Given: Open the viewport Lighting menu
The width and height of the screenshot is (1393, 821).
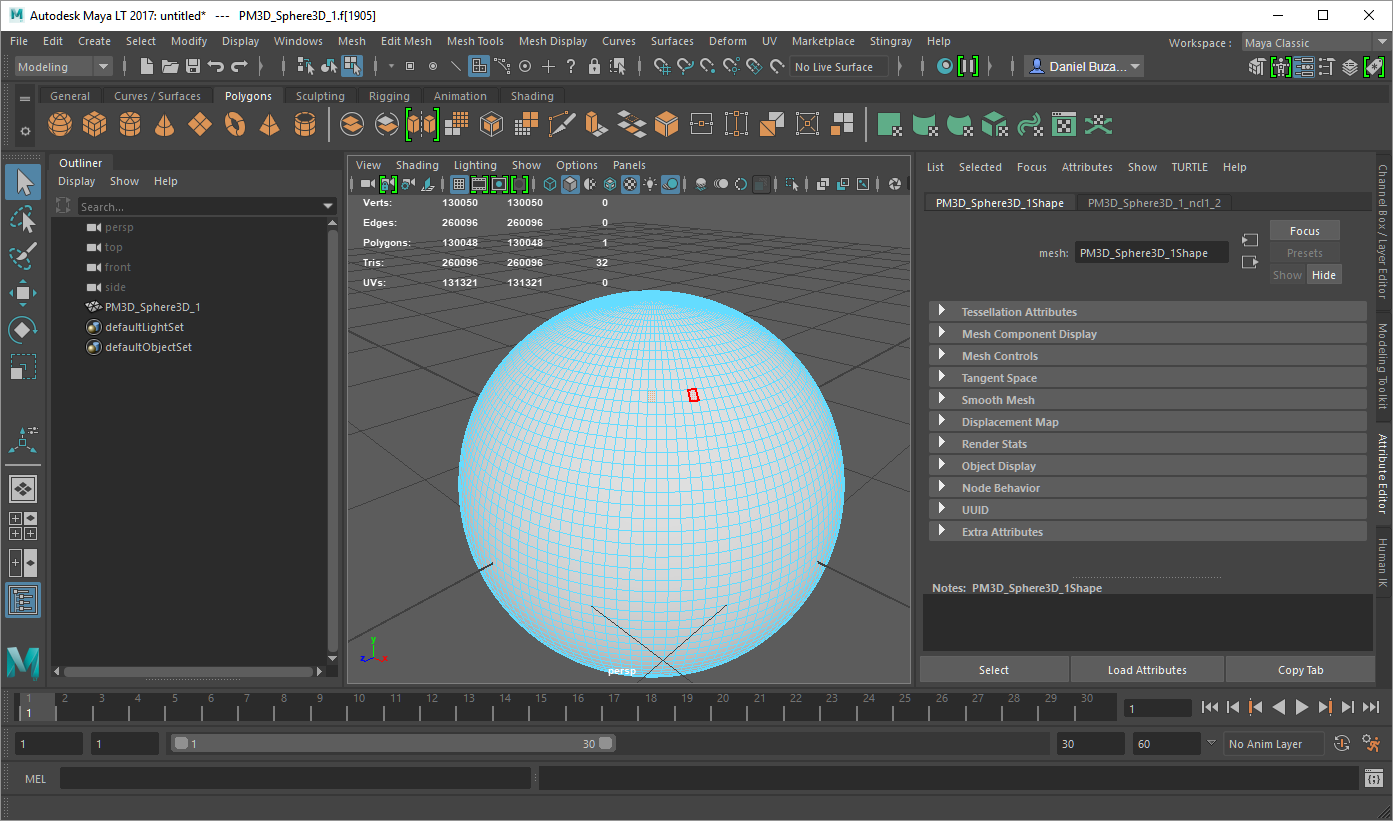Looking at the screenshot, I should [x=475, y=165].
